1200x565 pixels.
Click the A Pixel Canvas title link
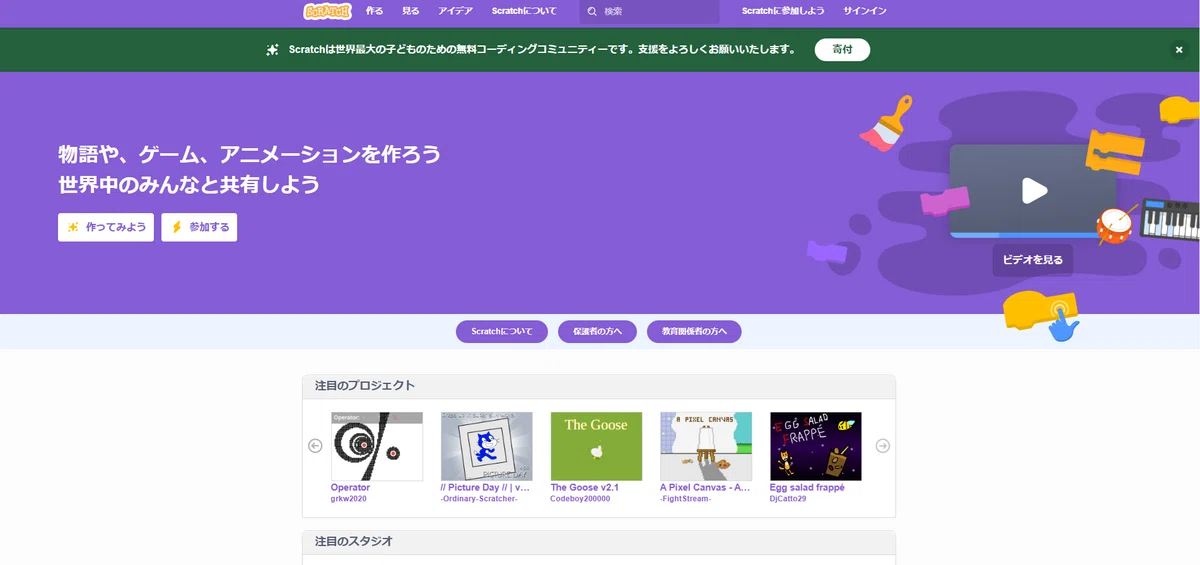click(x=705, y=488)
